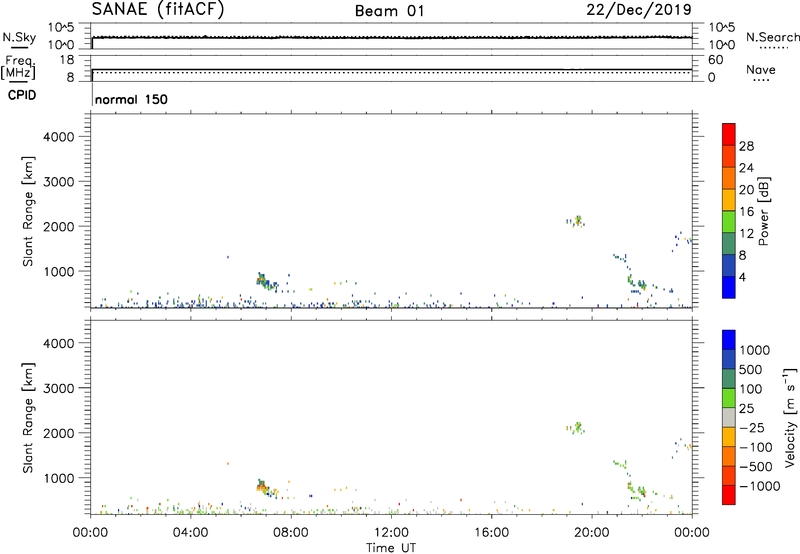Viewport: 800px width, 554px height.
Task: Click the normal 150 CPID text
Action: click(131, 99)
